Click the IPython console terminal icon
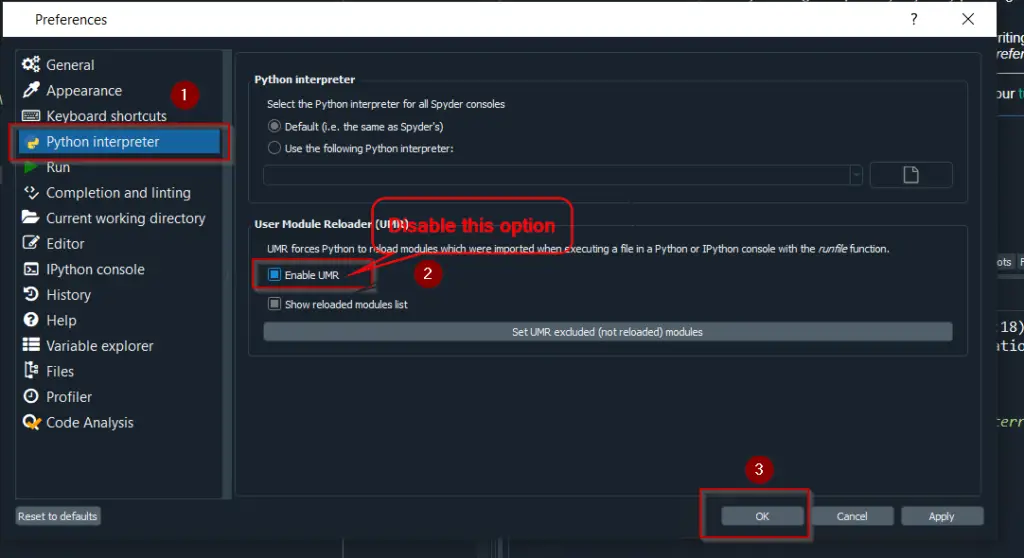This screenshot has height=558, width=1024. tap(31, 269)
